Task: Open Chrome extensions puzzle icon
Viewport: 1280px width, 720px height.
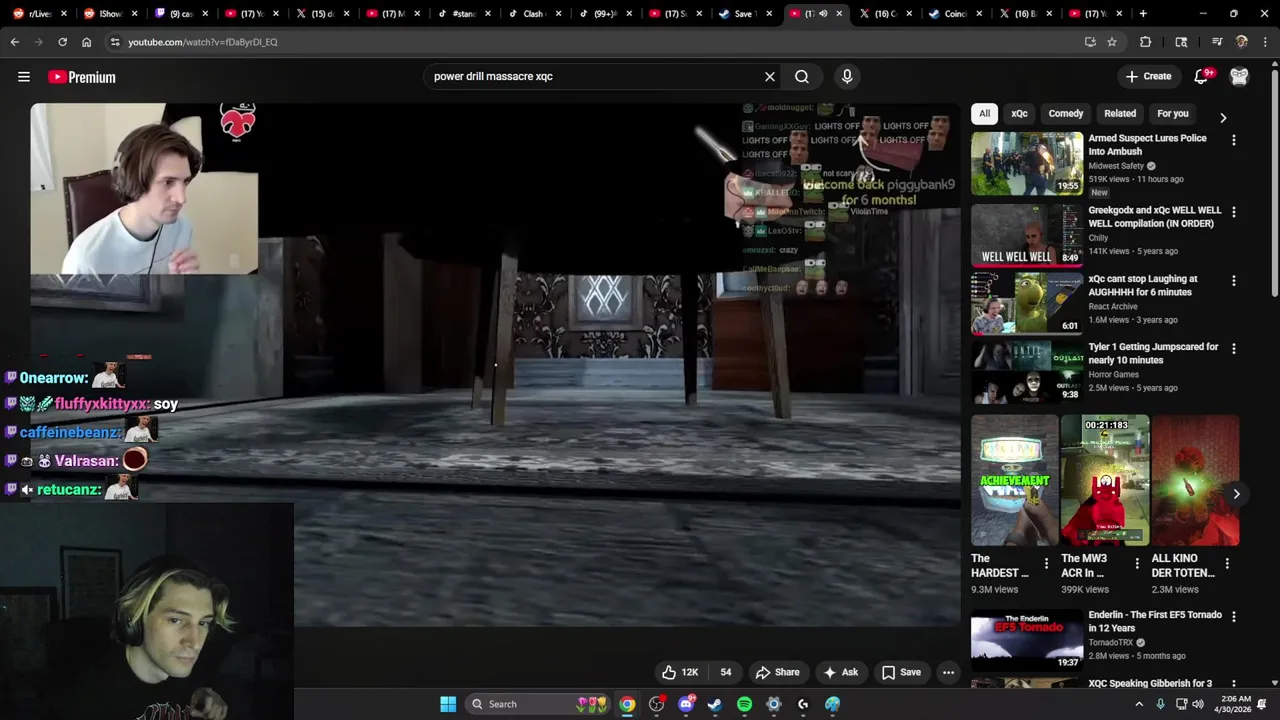Action: click(x=1146, y=42)
